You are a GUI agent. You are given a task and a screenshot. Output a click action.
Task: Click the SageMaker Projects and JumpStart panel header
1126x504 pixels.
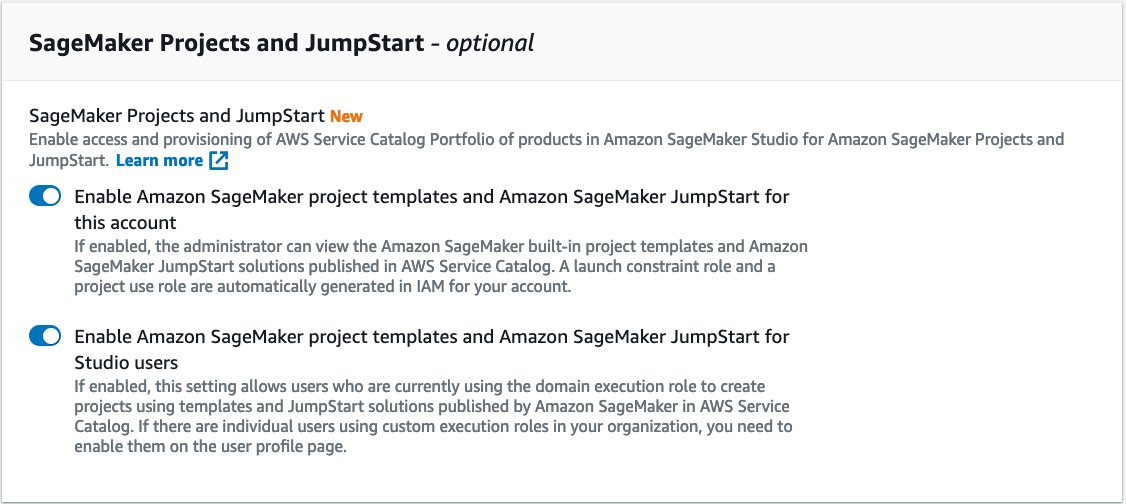[563, 43]
